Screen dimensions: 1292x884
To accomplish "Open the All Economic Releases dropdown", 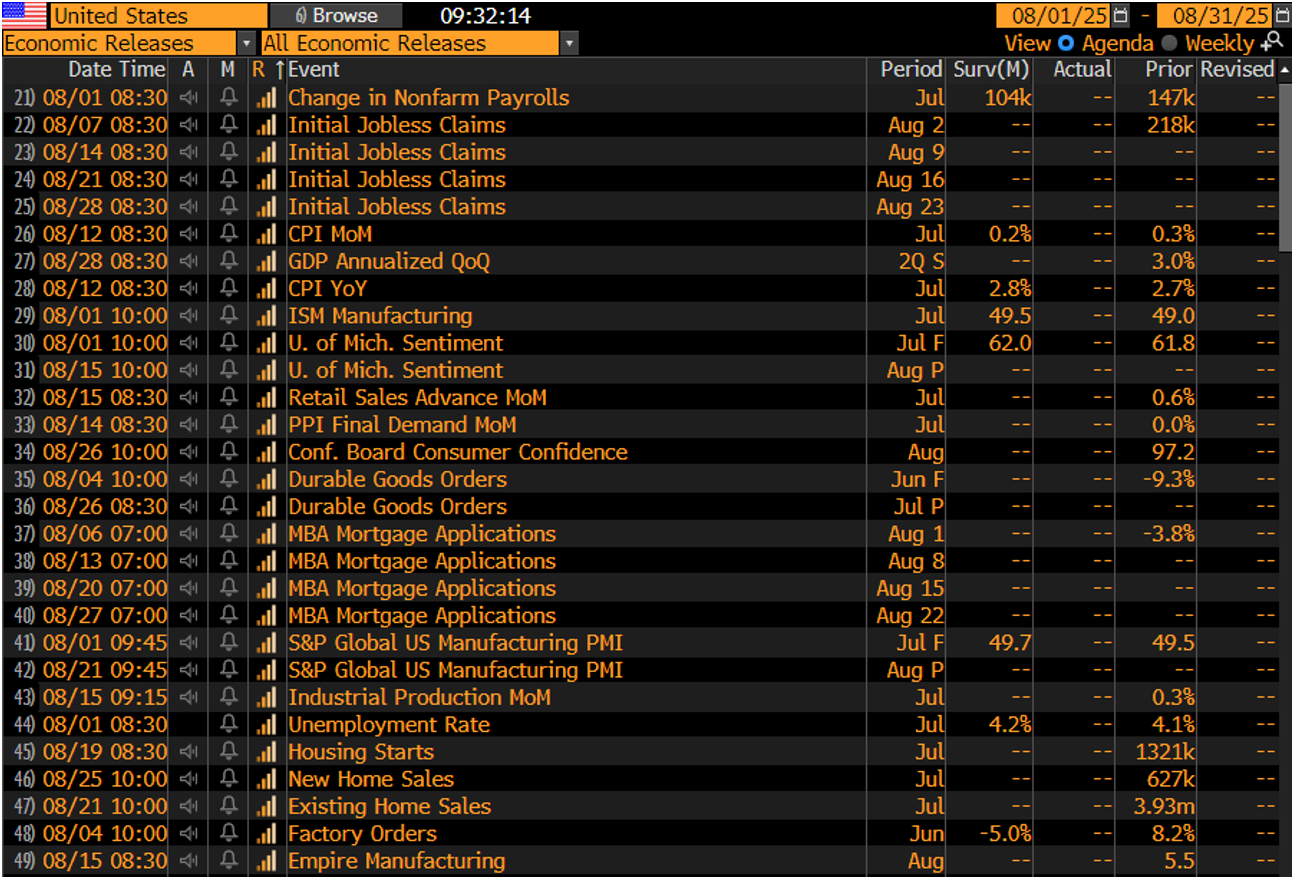I will (420, 43).
